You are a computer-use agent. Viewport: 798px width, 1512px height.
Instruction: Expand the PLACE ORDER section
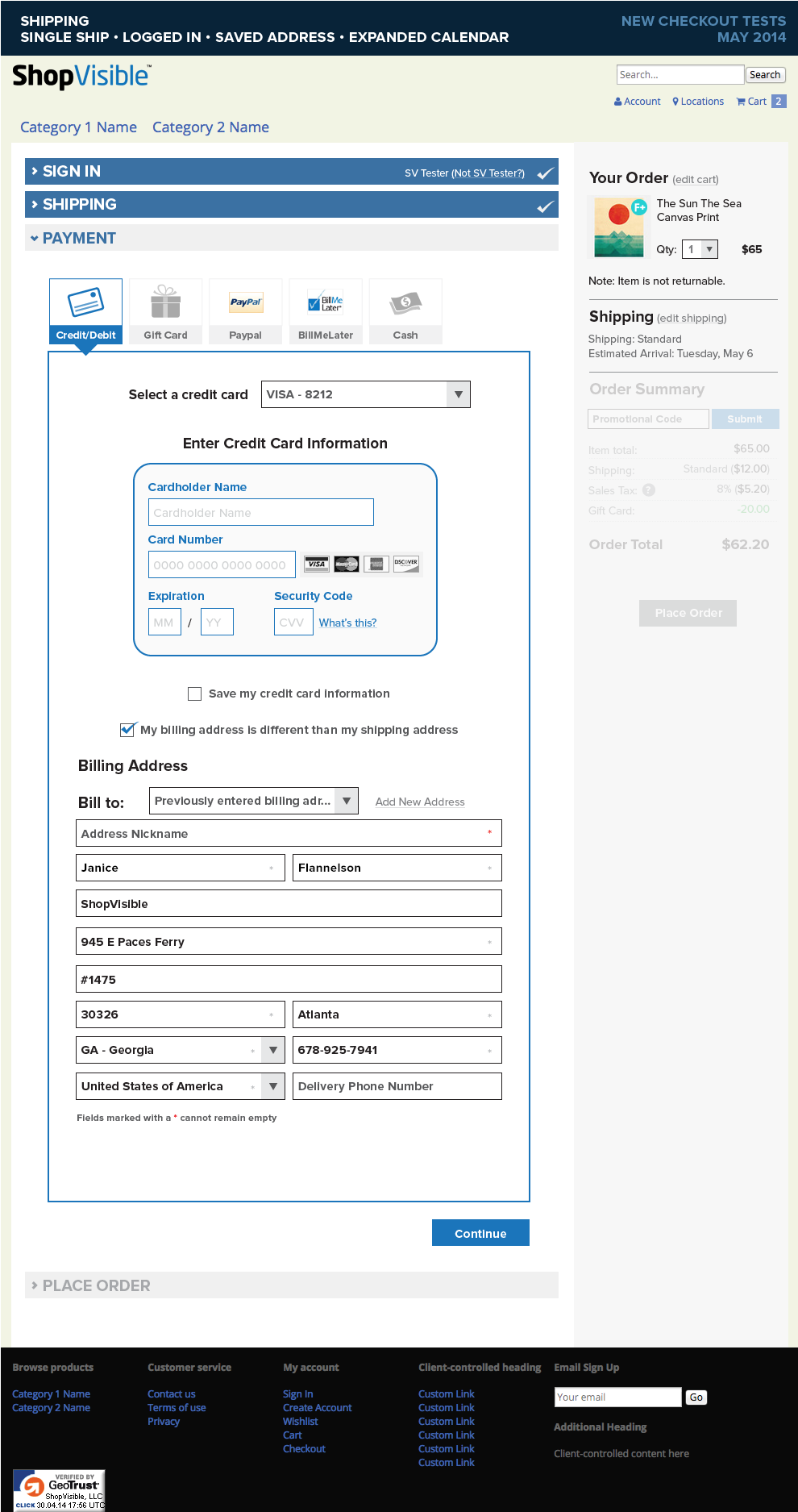[x=292, y=1285]
